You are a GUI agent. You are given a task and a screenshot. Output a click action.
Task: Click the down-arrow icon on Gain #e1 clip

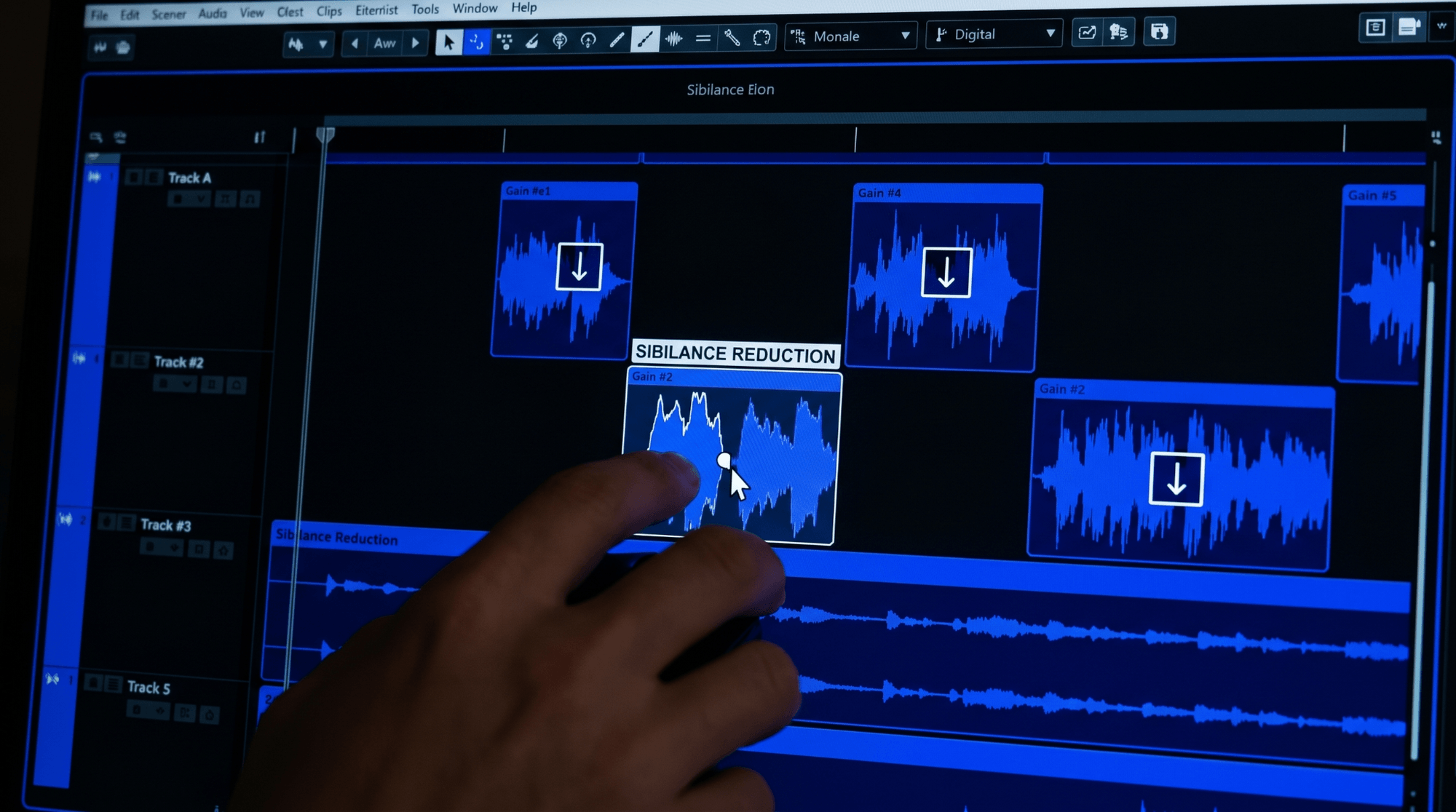coord(579,267)
